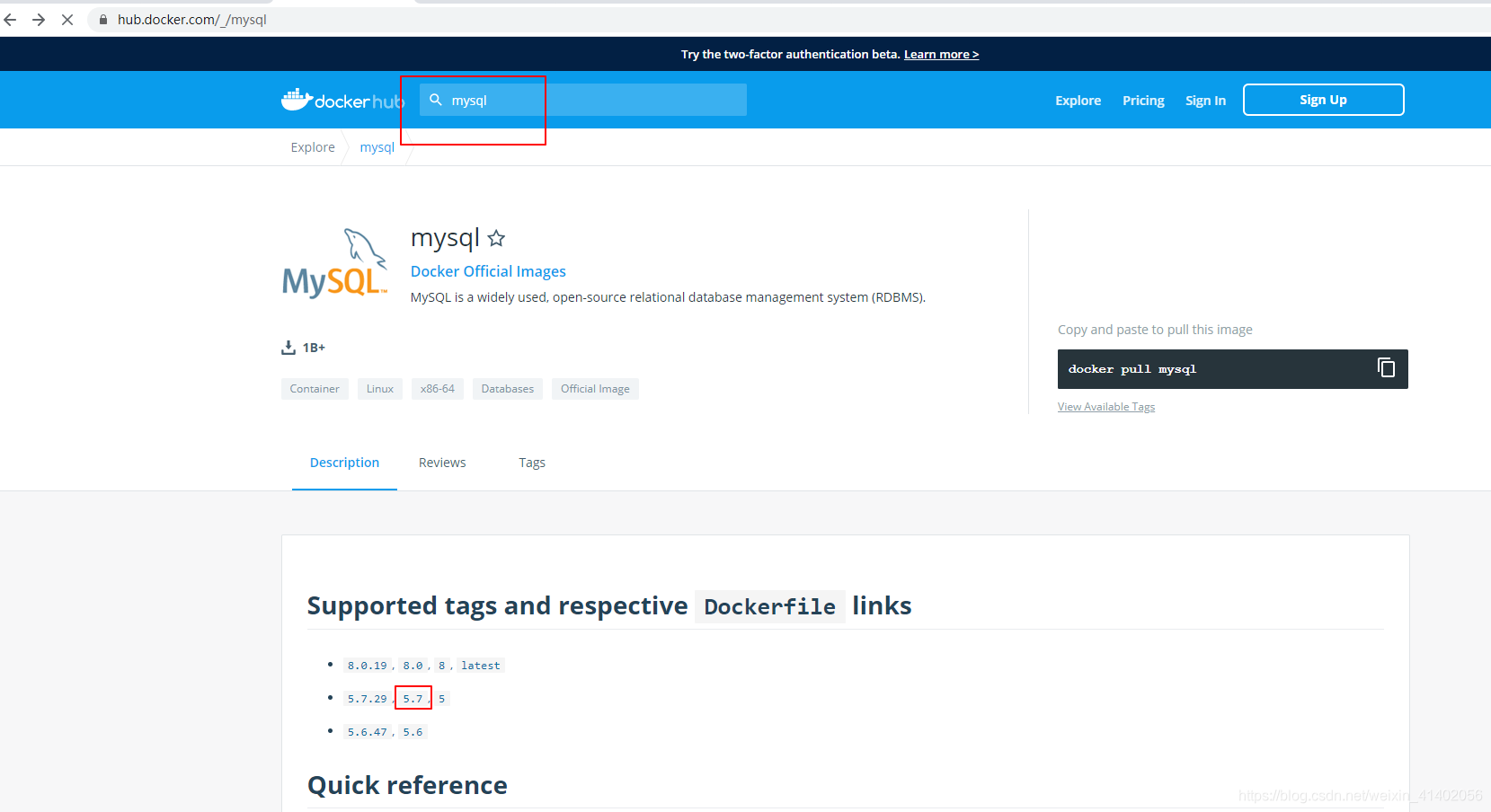View site security lock icon
The height and width of the screenshot is (812, 1491).
click(103, 20)
